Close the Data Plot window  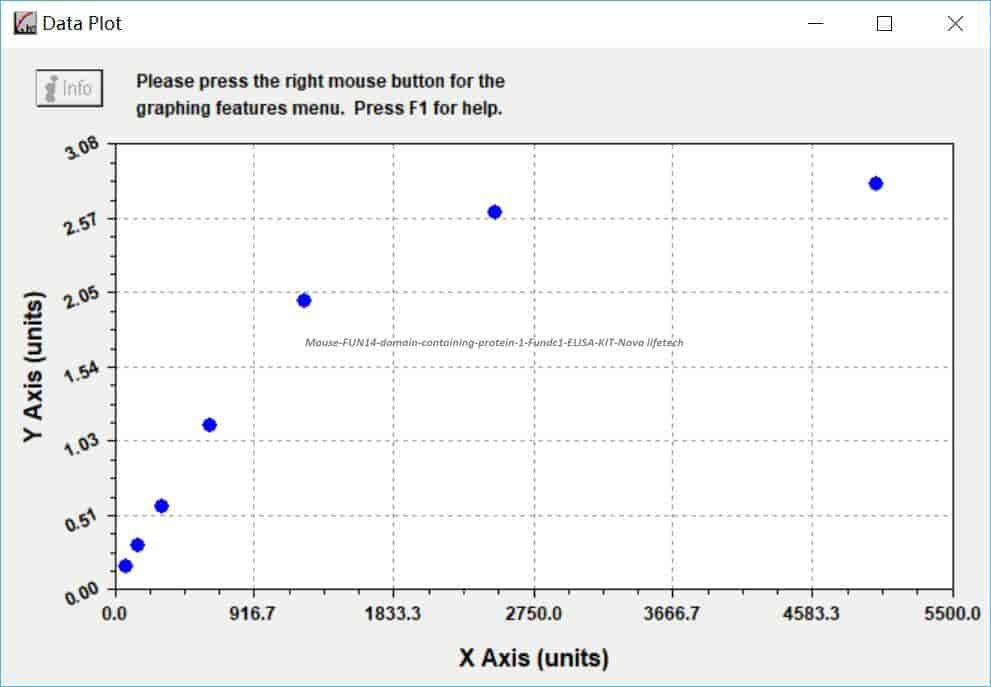955,23
